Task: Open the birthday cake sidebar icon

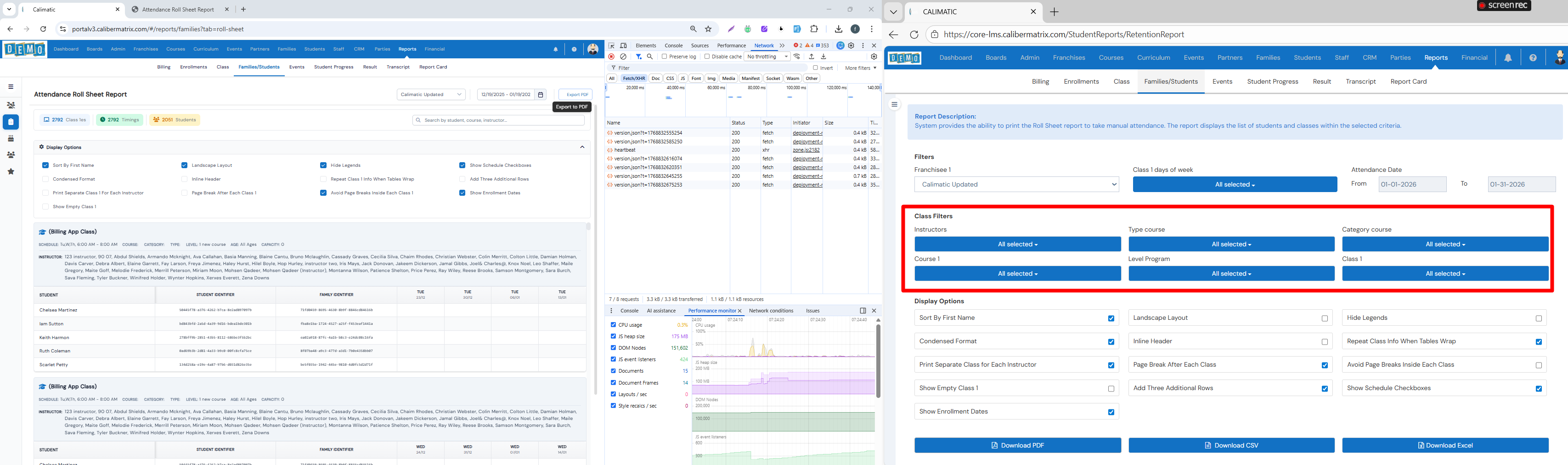Action: point(11,138)
